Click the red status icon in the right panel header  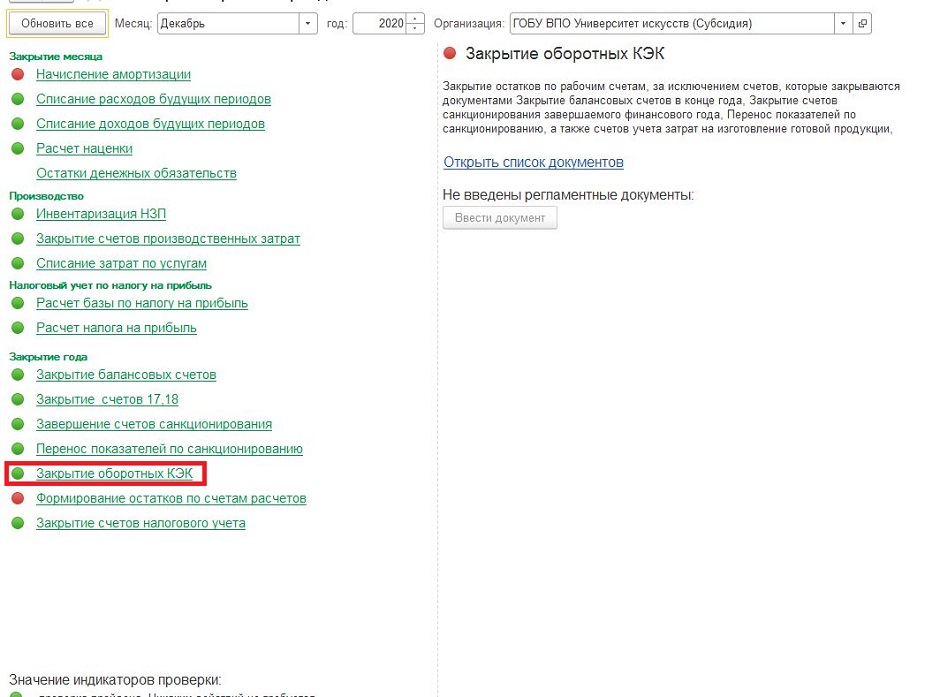450,54
